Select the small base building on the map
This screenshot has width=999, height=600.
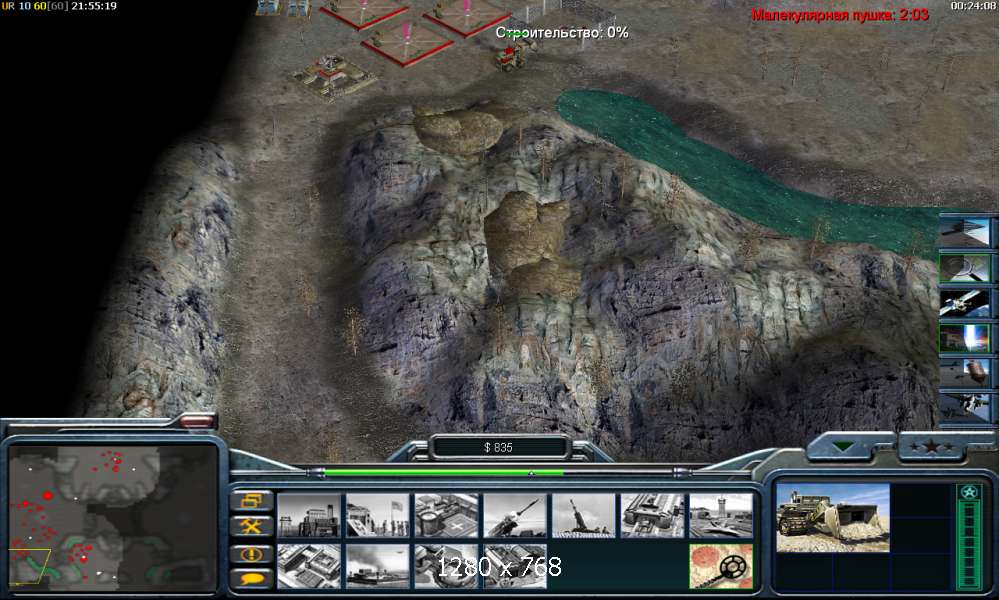[x=333, y=76]
